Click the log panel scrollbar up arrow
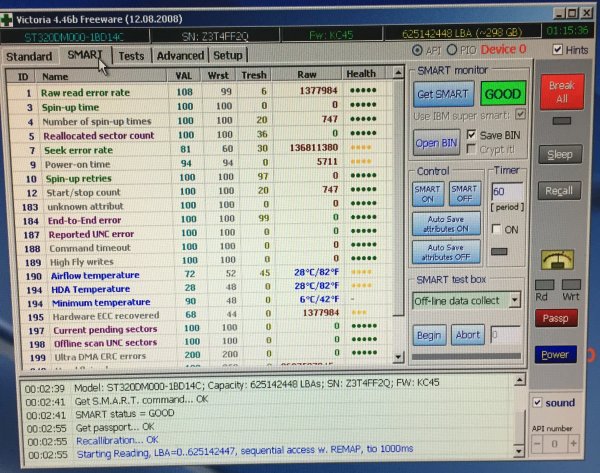 point(519,380)
